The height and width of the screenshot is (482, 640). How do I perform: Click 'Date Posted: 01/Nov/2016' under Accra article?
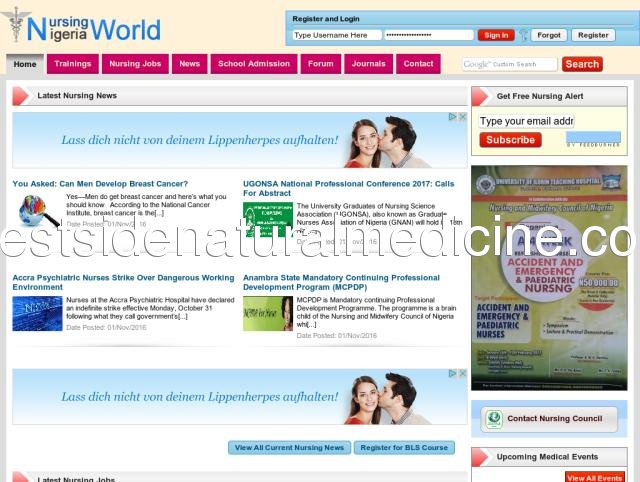point(106,327)
